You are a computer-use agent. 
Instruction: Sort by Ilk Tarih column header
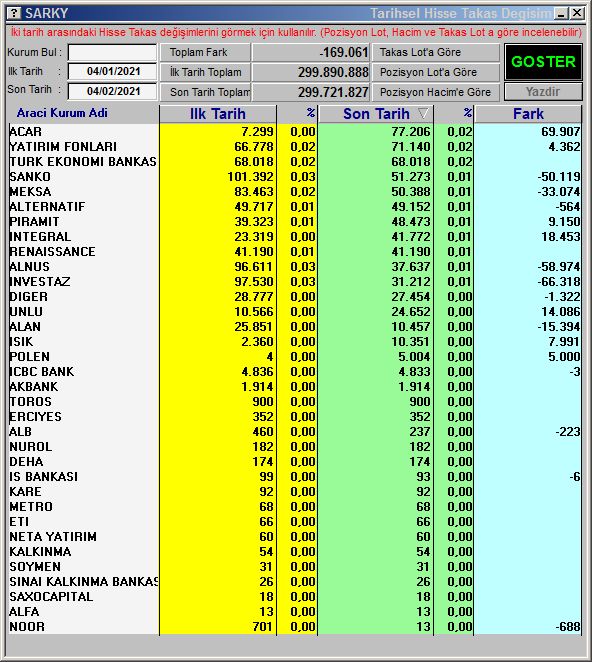218,114
